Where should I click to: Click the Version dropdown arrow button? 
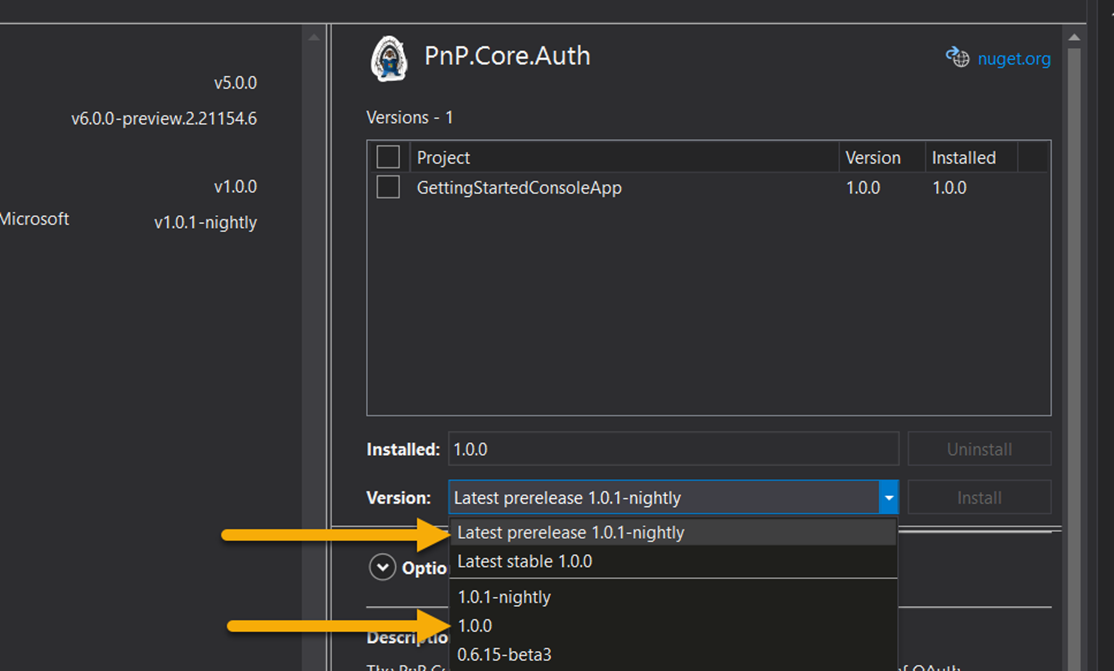coord(887,497)
